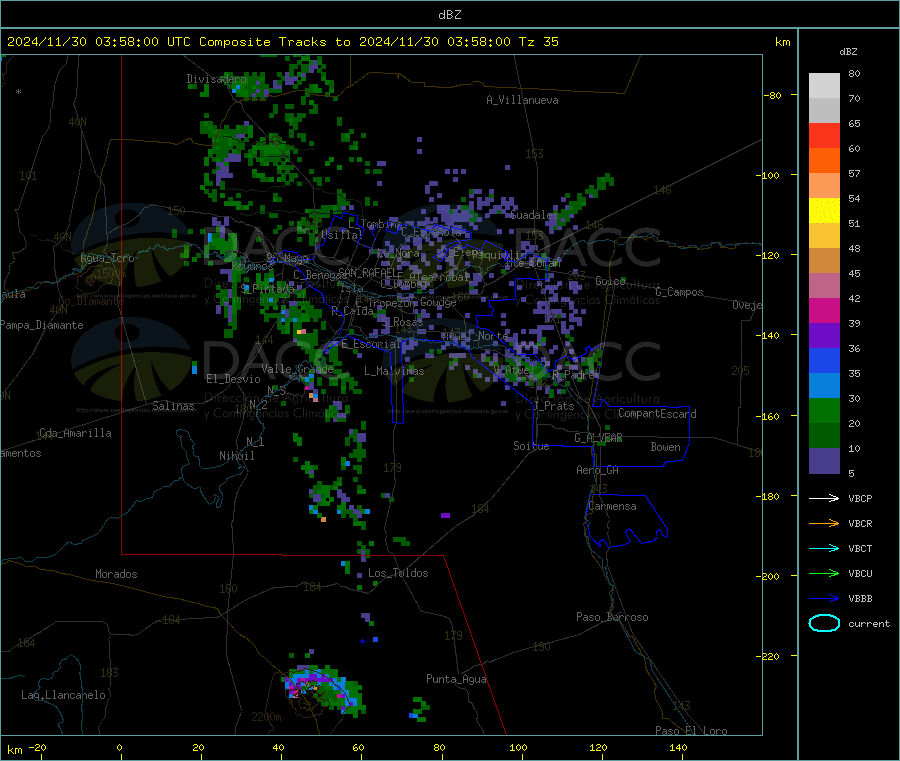This screenshot has width=900, height=761.
Task: Click the Carmensa map label
Action: 612,506
